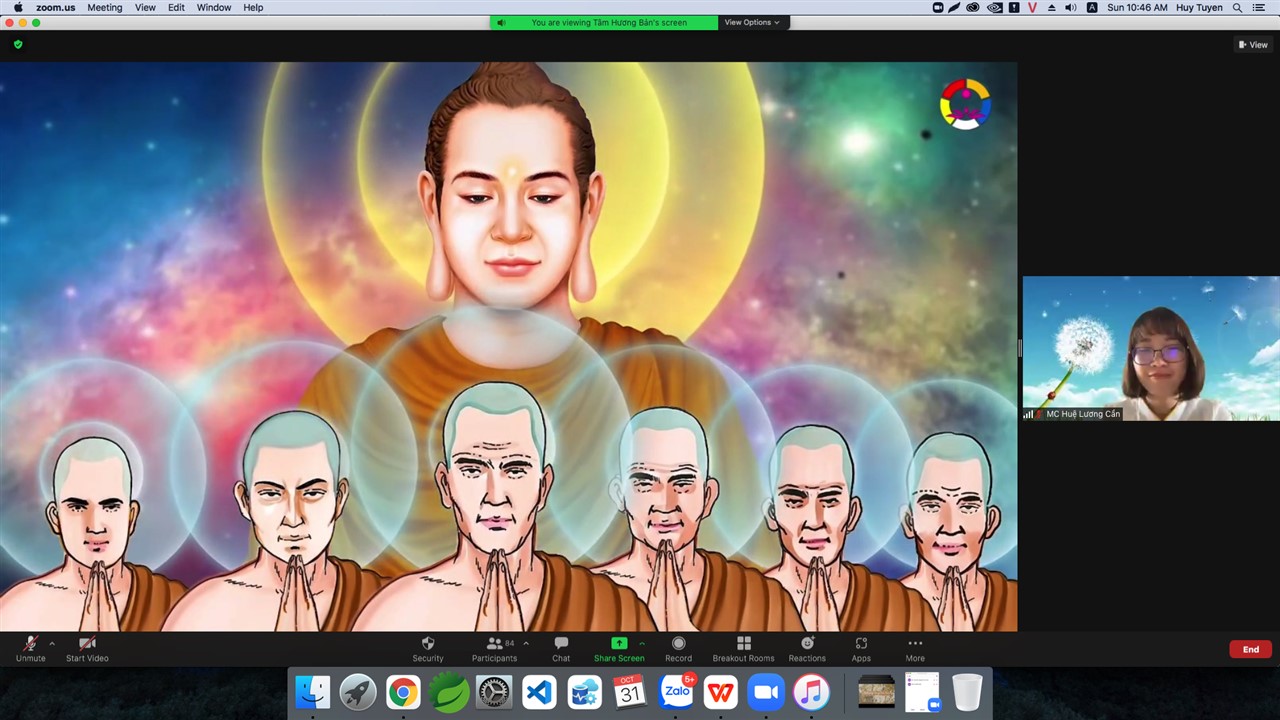
Task: Open the Participants panel
Action: 494,648
